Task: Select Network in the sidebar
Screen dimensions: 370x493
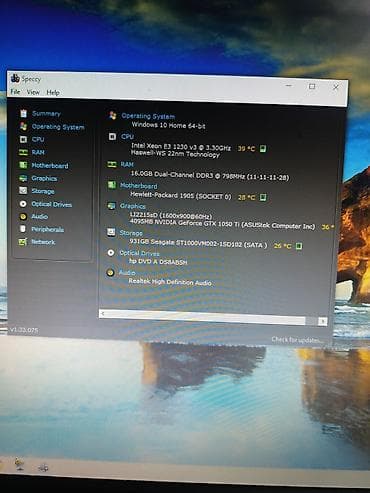Action: 43,242
